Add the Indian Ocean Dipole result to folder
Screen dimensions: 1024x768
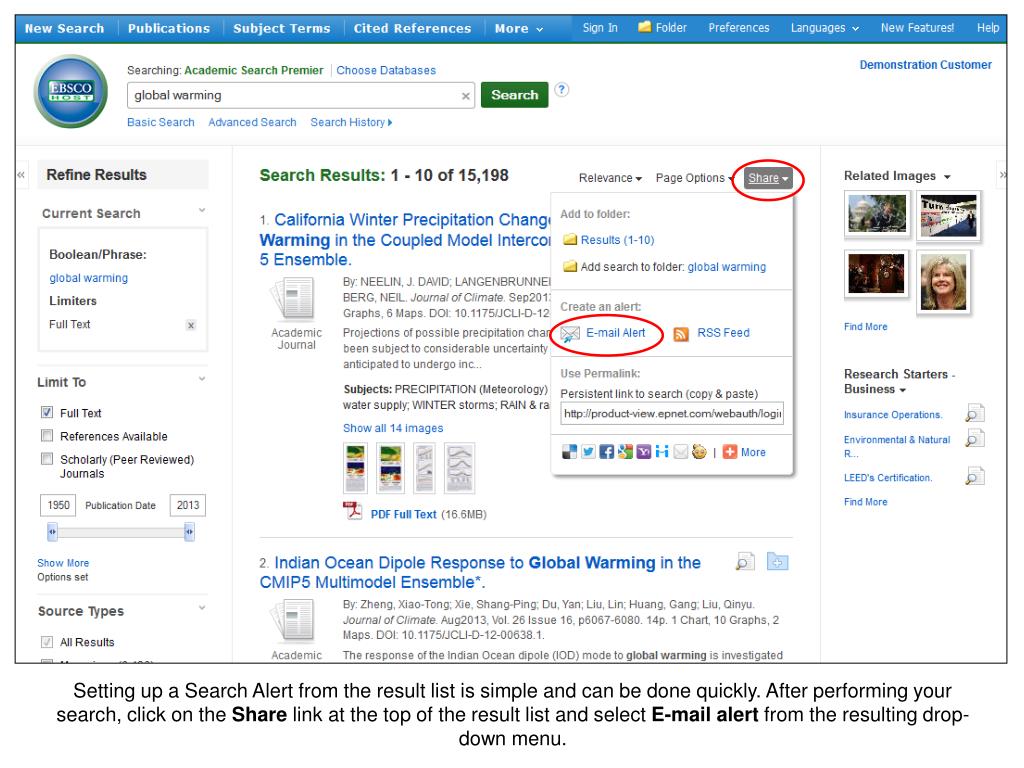(778, 562)
